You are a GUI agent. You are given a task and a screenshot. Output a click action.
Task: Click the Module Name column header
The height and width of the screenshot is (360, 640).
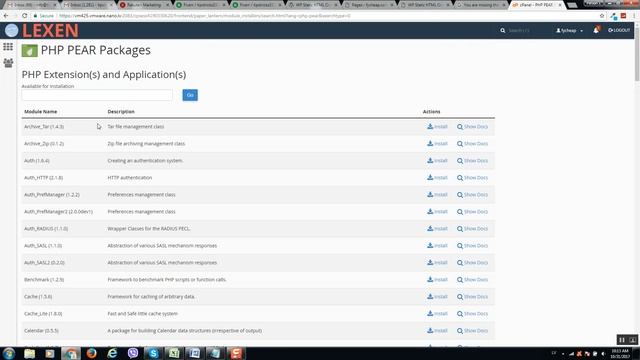point(40,111)
